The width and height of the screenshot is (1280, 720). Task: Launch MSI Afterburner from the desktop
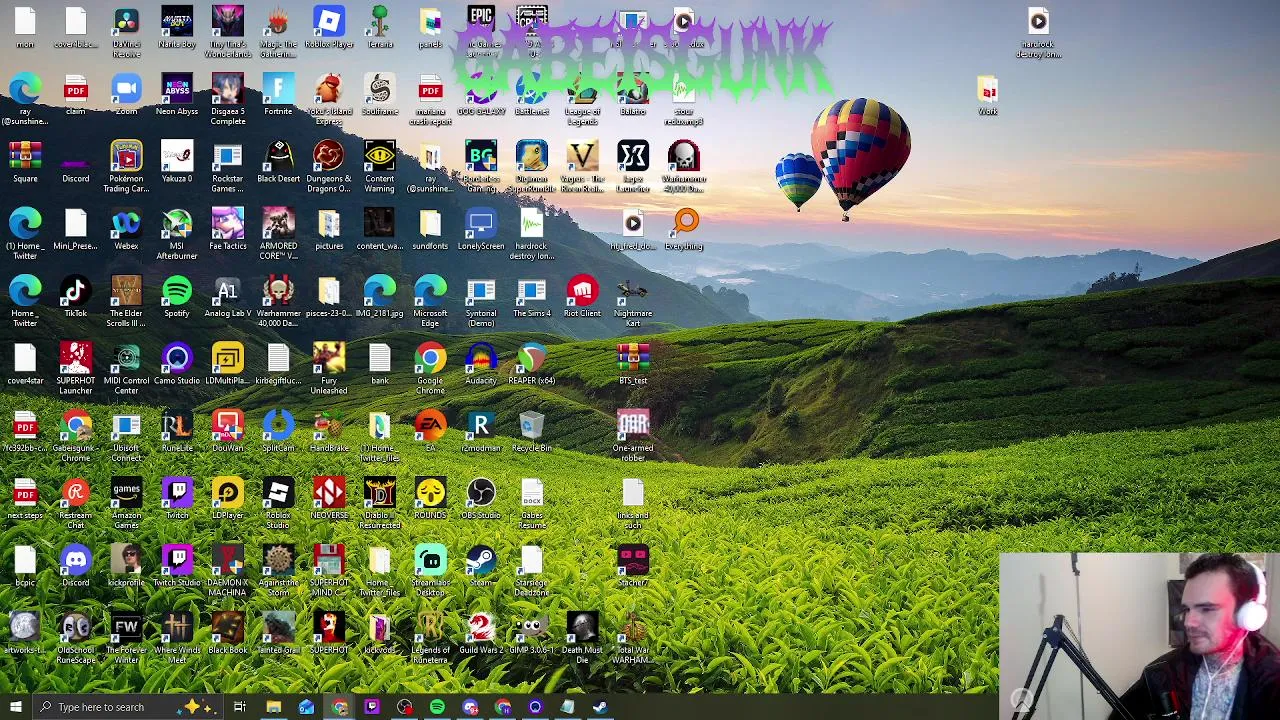pyautogui.click(x=177, y=234)
